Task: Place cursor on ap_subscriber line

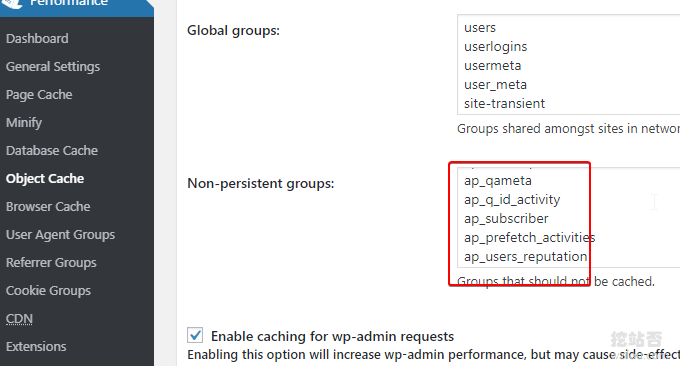Action: click(506, 219)
